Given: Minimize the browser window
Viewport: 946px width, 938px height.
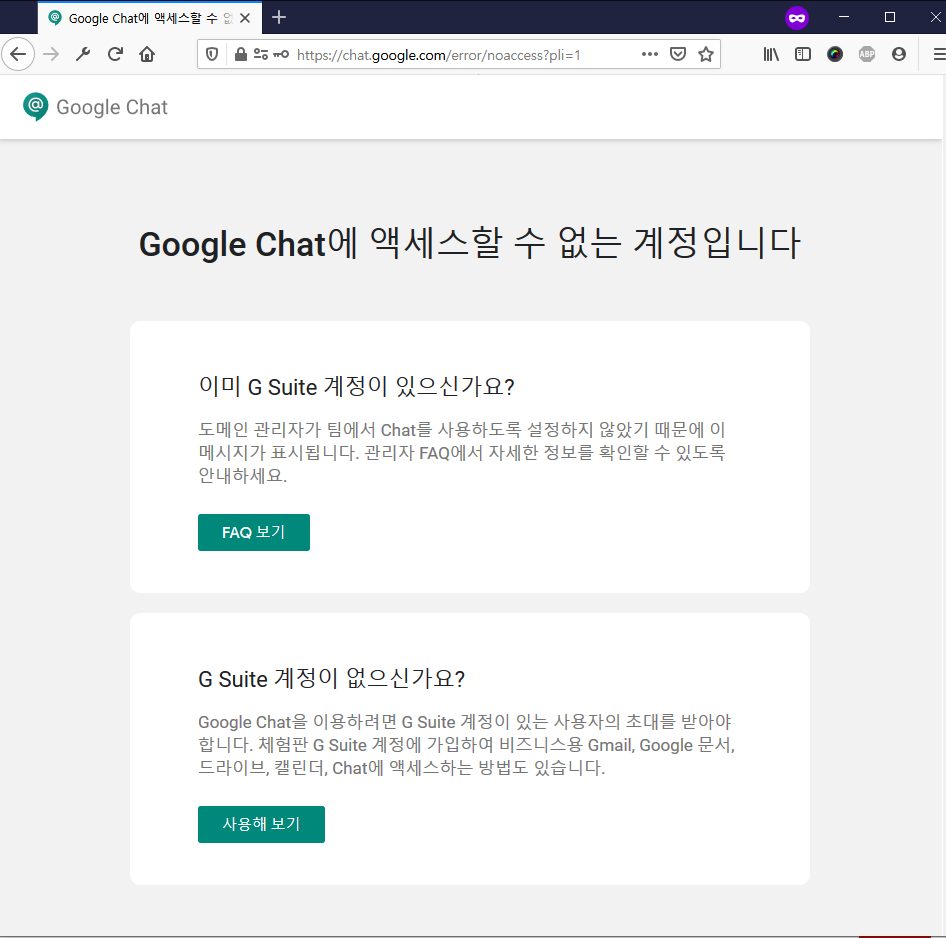Looking at the screenshot, I should (844, 17).
